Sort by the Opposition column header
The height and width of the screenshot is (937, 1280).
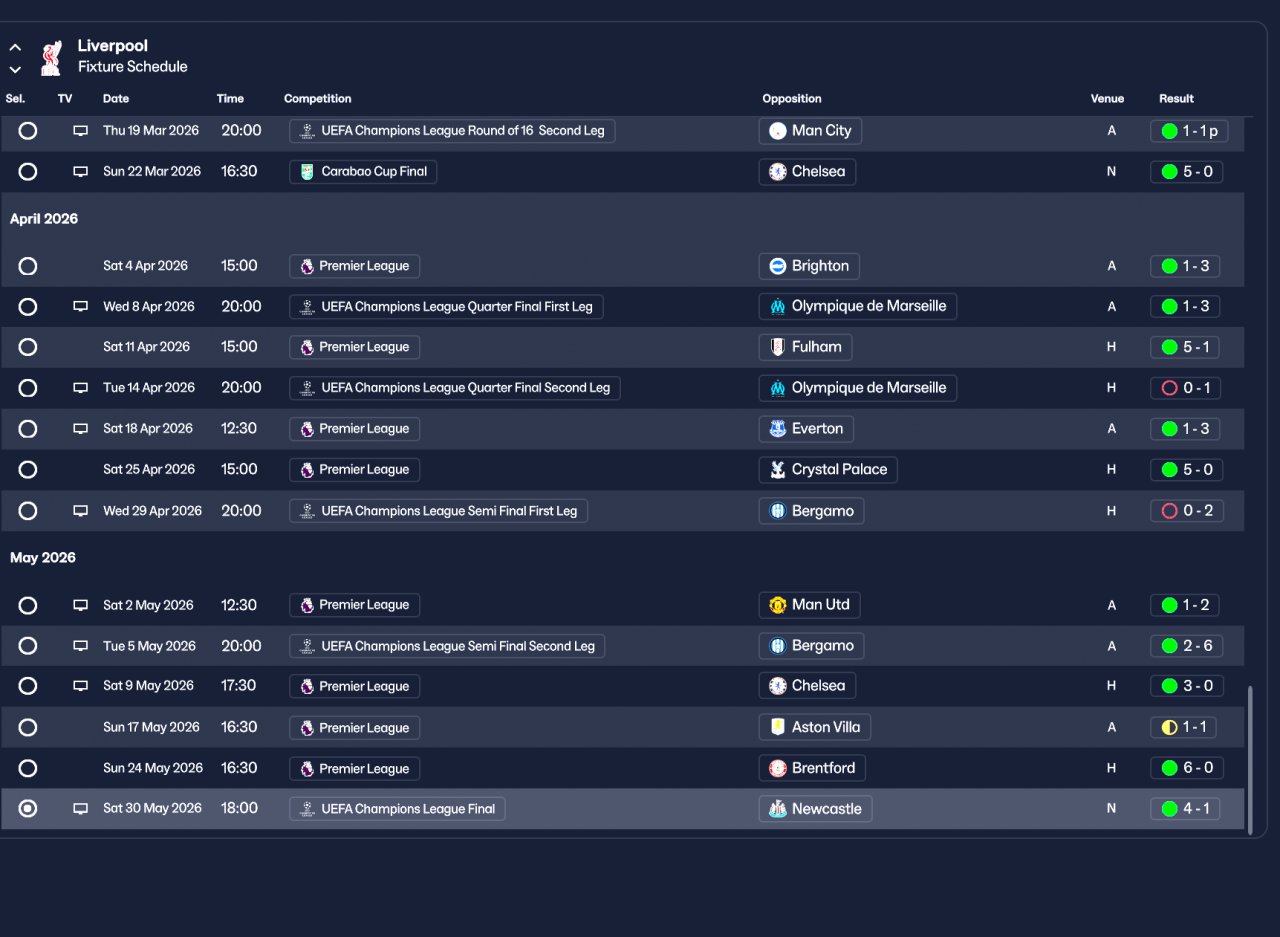(x=792, y=99)
